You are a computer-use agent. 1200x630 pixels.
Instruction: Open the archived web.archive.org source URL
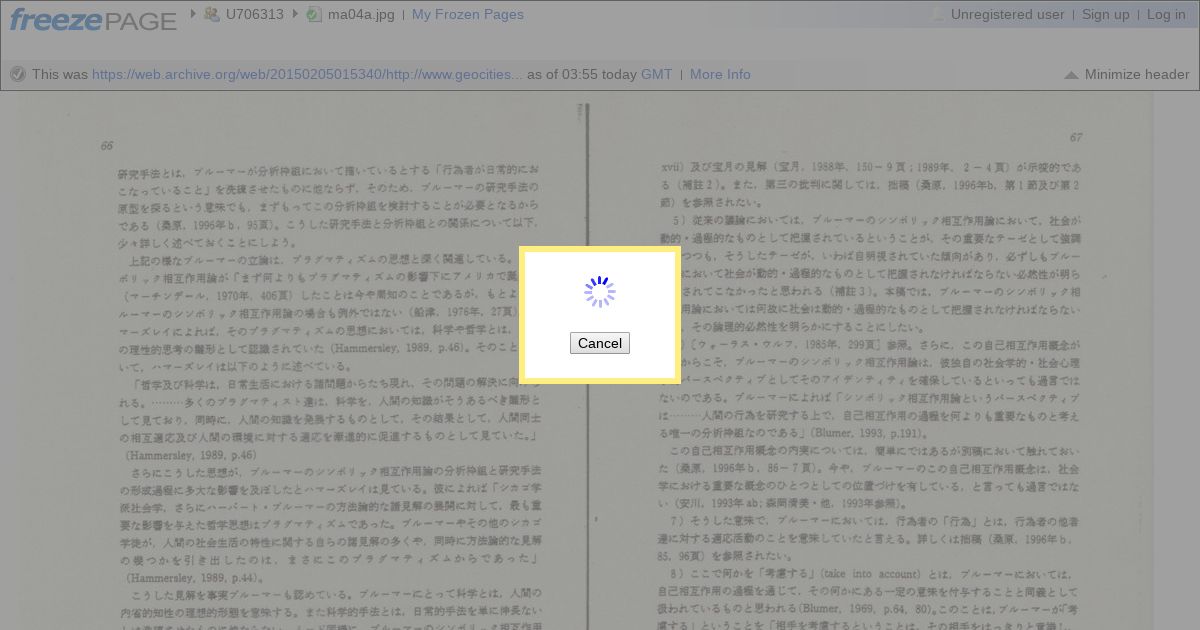tap(307, 74)
